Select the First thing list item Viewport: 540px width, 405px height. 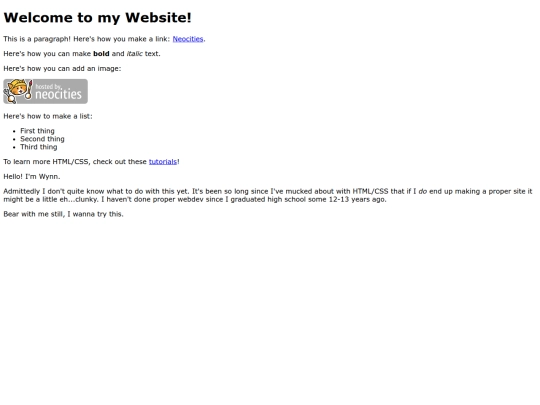(37, 131)
